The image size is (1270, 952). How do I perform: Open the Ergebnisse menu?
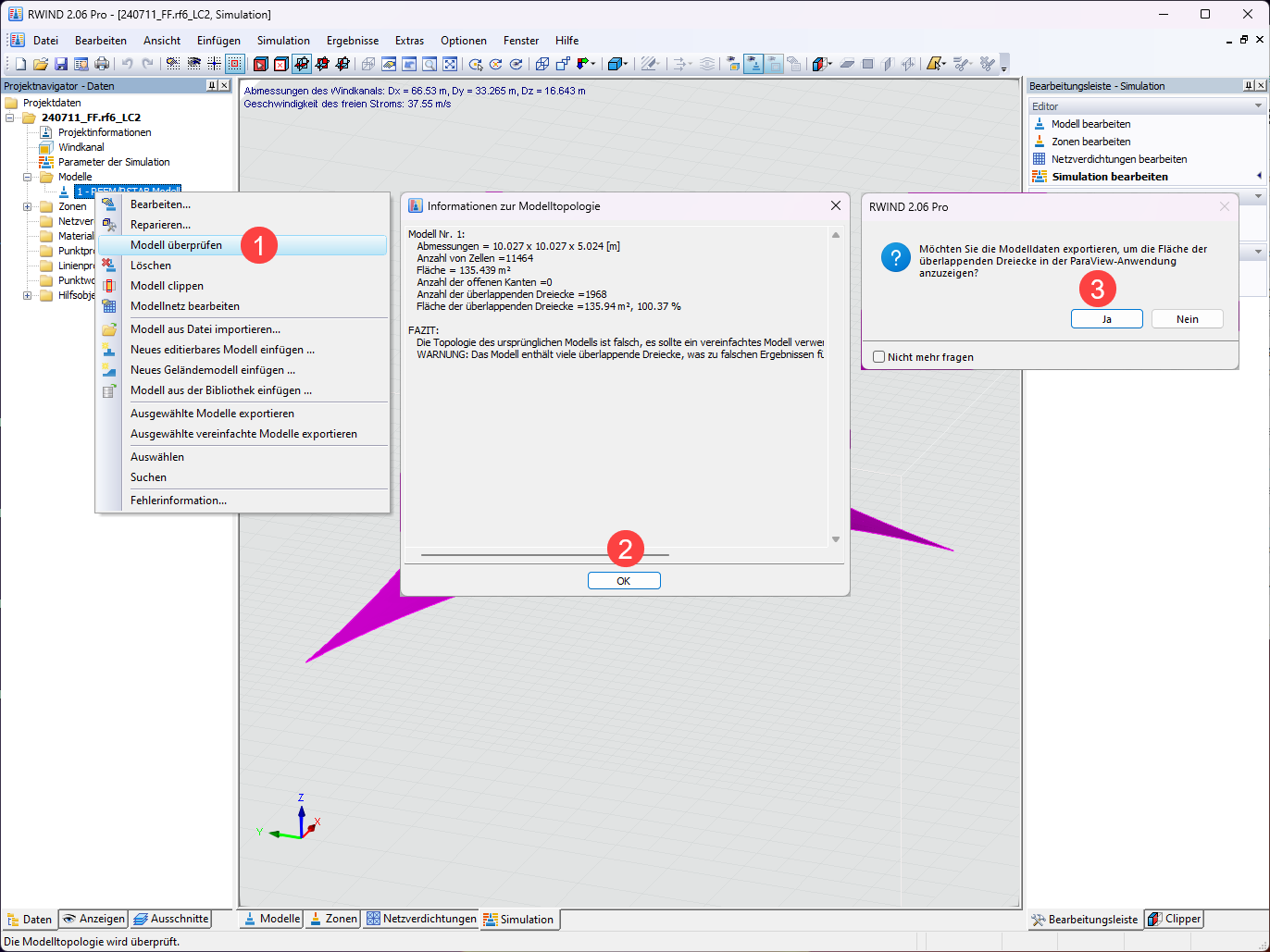353,40
